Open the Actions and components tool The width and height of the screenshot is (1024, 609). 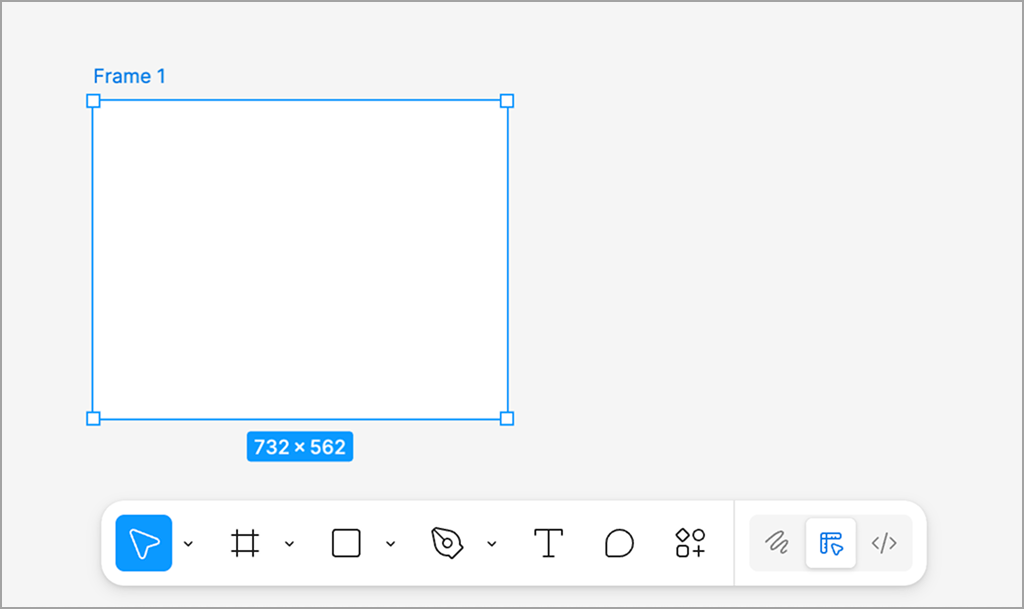tap(690, 543)
